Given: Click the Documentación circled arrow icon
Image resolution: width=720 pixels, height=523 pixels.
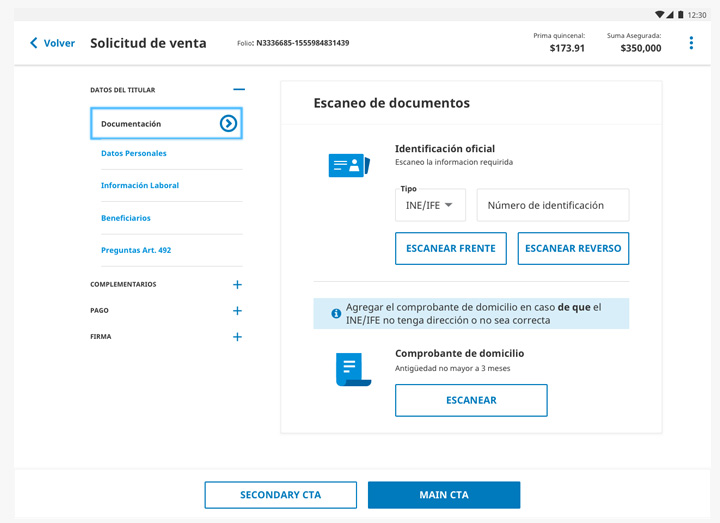Looking at the screenshot, I should tap(228, 124).
